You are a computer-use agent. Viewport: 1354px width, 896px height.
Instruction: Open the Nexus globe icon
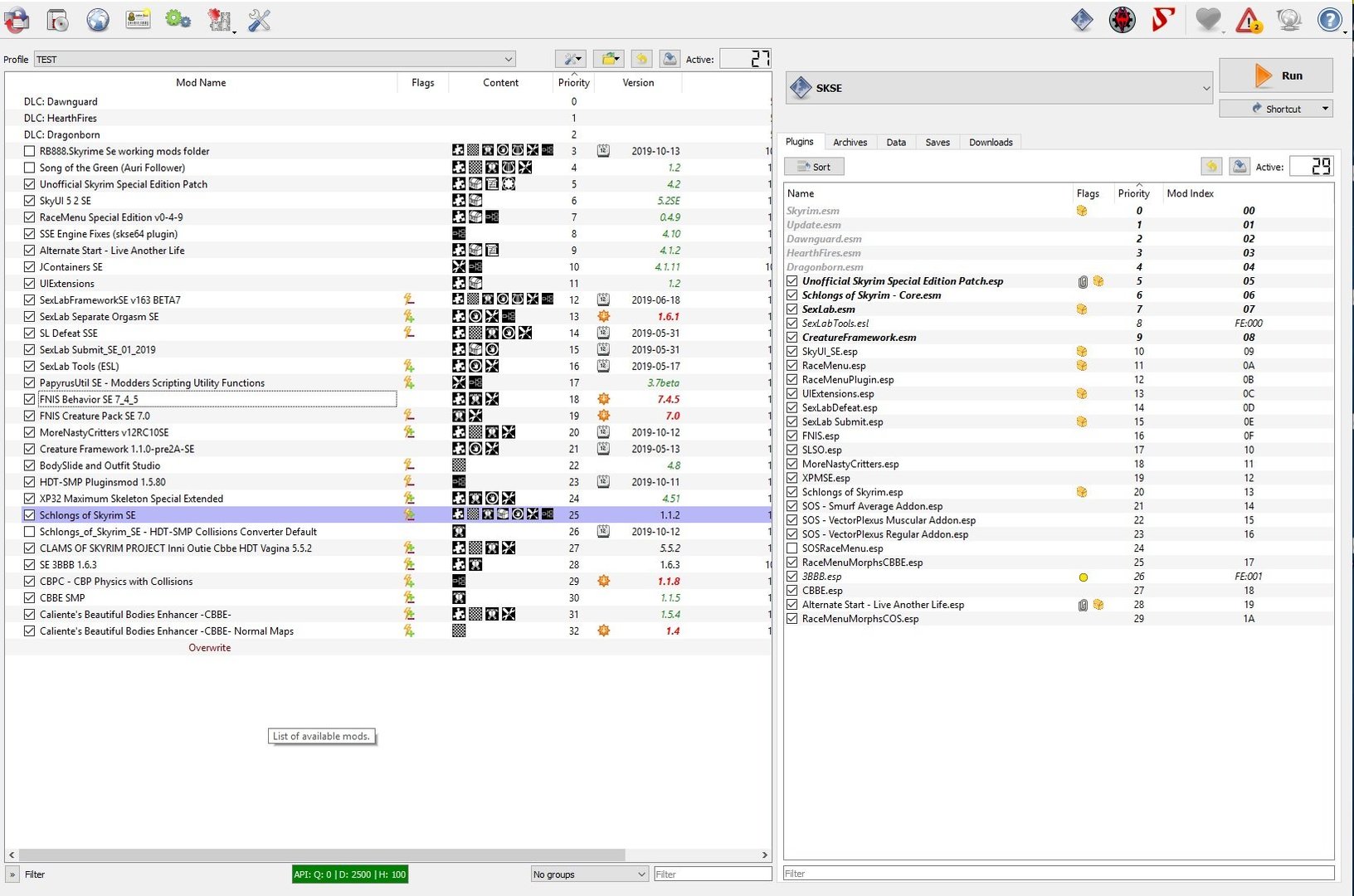(98, 20)
